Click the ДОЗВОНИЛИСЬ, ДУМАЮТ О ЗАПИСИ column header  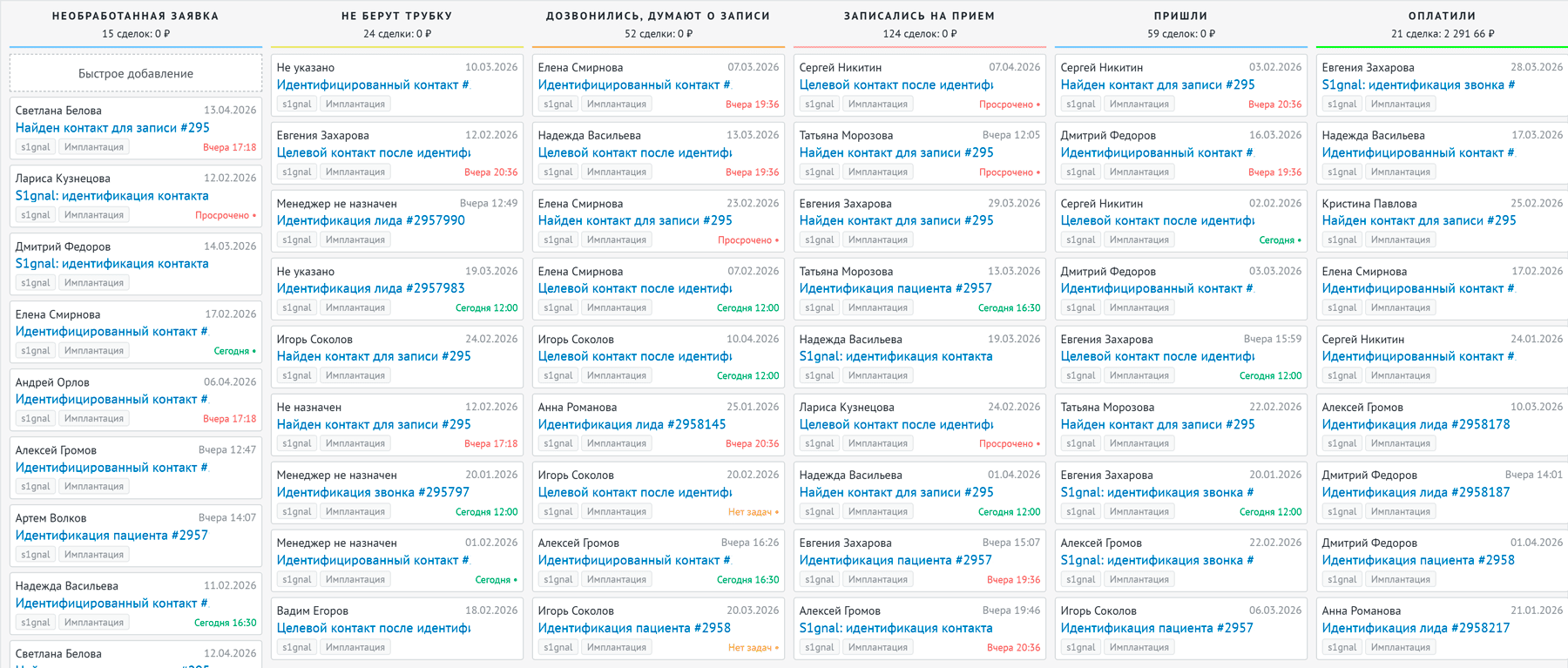pyautogui.click(x=658, y=16)
